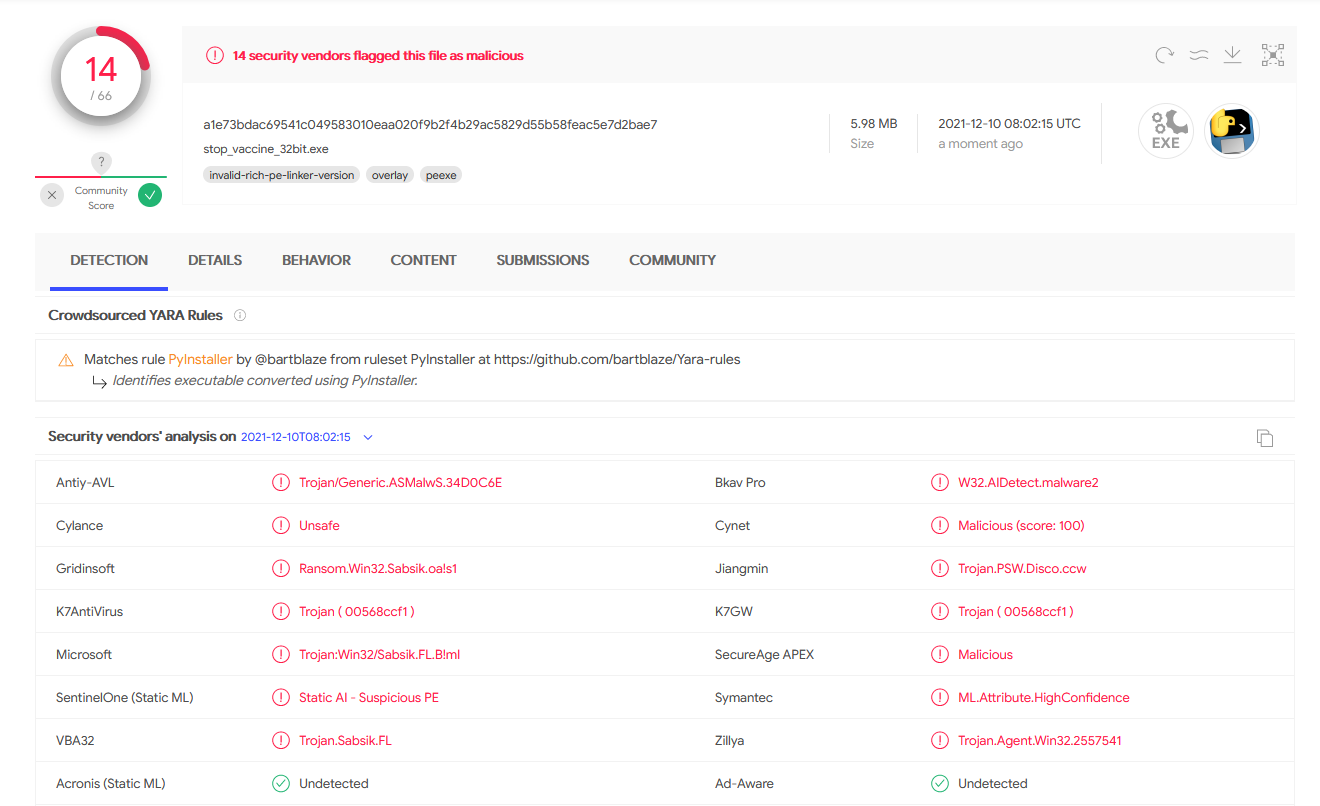Click the Python installer thumbnail icon
1320x806 pixels.
(1231, 132)
